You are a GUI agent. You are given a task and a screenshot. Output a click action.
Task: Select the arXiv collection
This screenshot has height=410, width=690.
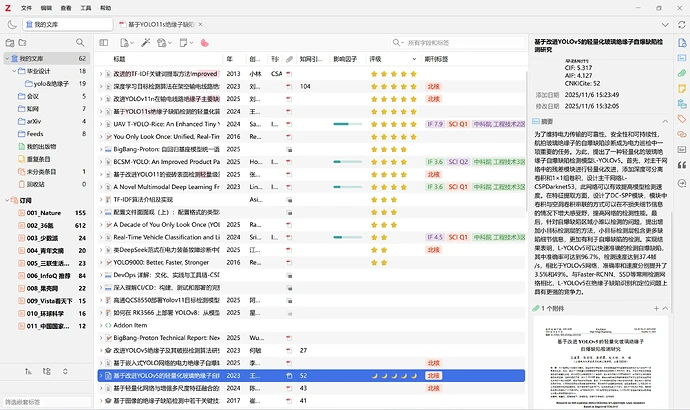pyautogui.click(x=33, y=121)
